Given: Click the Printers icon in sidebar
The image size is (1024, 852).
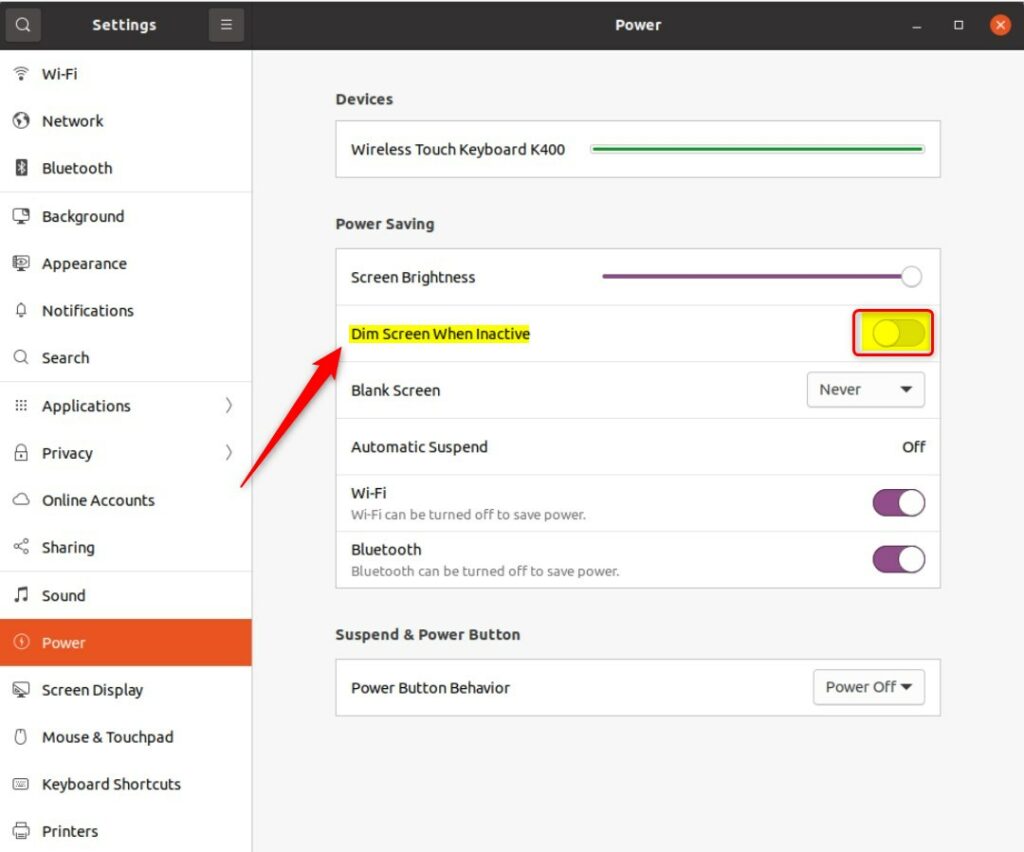Looking at the screenshot, I should click(x=21, y=831).
